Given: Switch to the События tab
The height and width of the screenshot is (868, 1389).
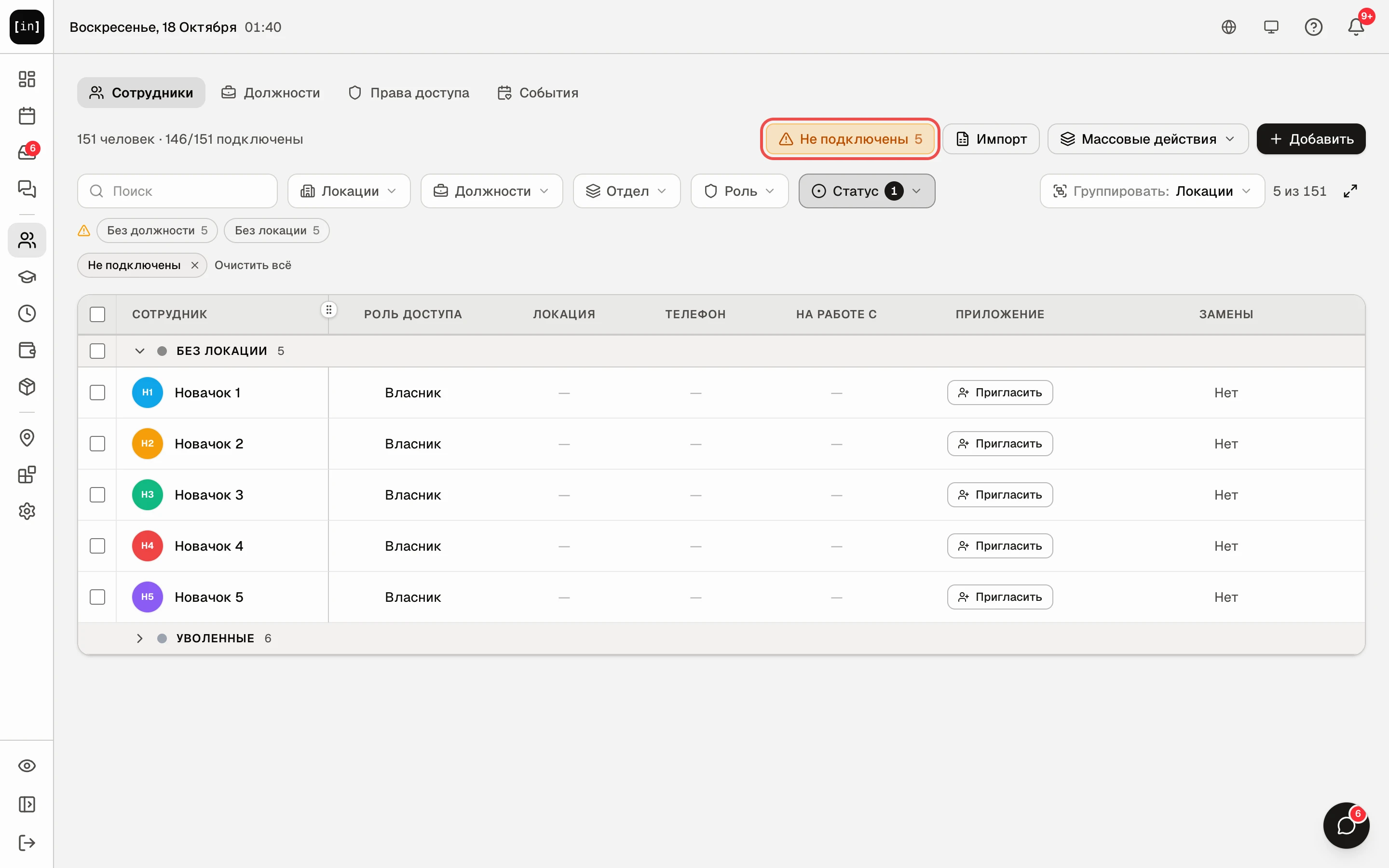Looking at the screenshot, I should (x=538, y=93).
